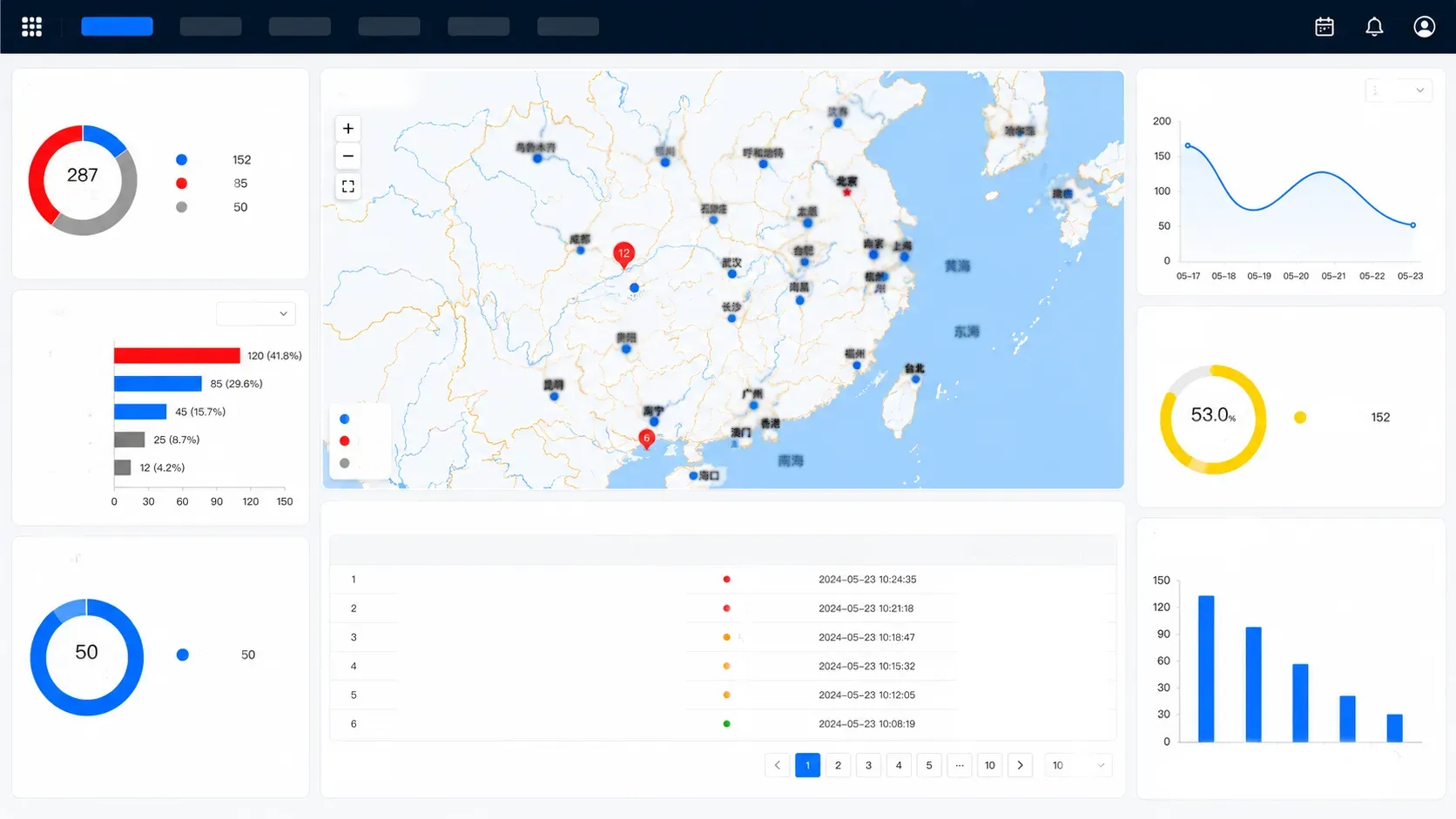Go to page 2 in pagination
This screenshot has height=819, width=1456.
(838, 766)
